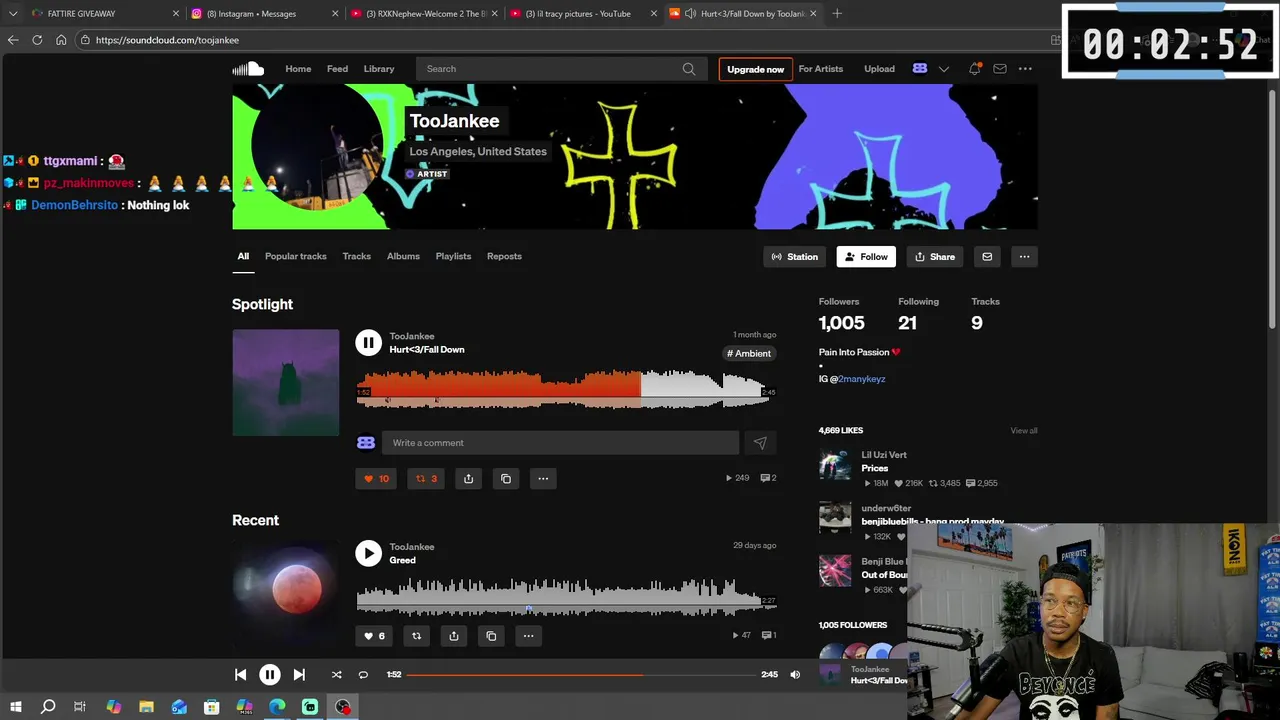The height and width of the screenshot is (720, 1280).
Task: Open the Prices track by Lil Uzi Vert
Action: coord(875,468)
